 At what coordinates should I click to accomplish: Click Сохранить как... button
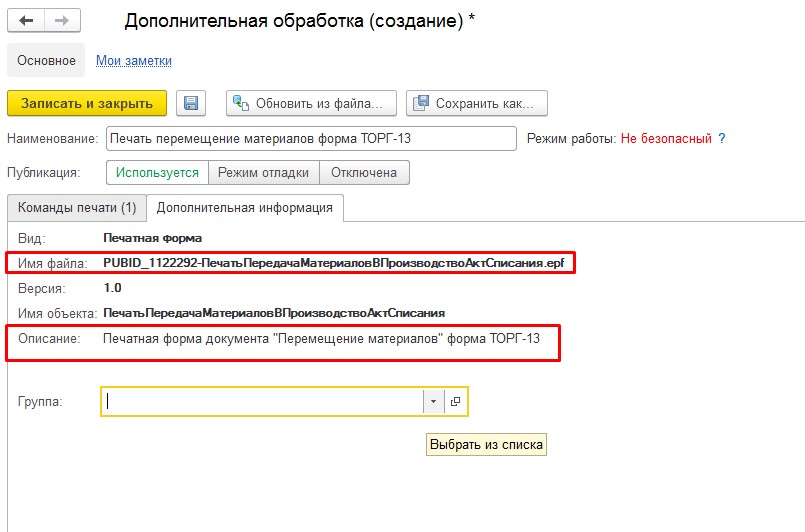pos(477,103)
